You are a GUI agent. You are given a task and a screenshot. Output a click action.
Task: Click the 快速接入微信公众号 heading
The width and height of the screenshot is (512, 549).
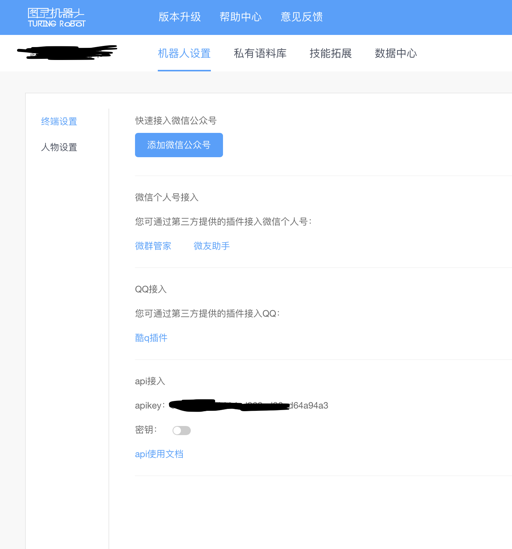point(176,121)
